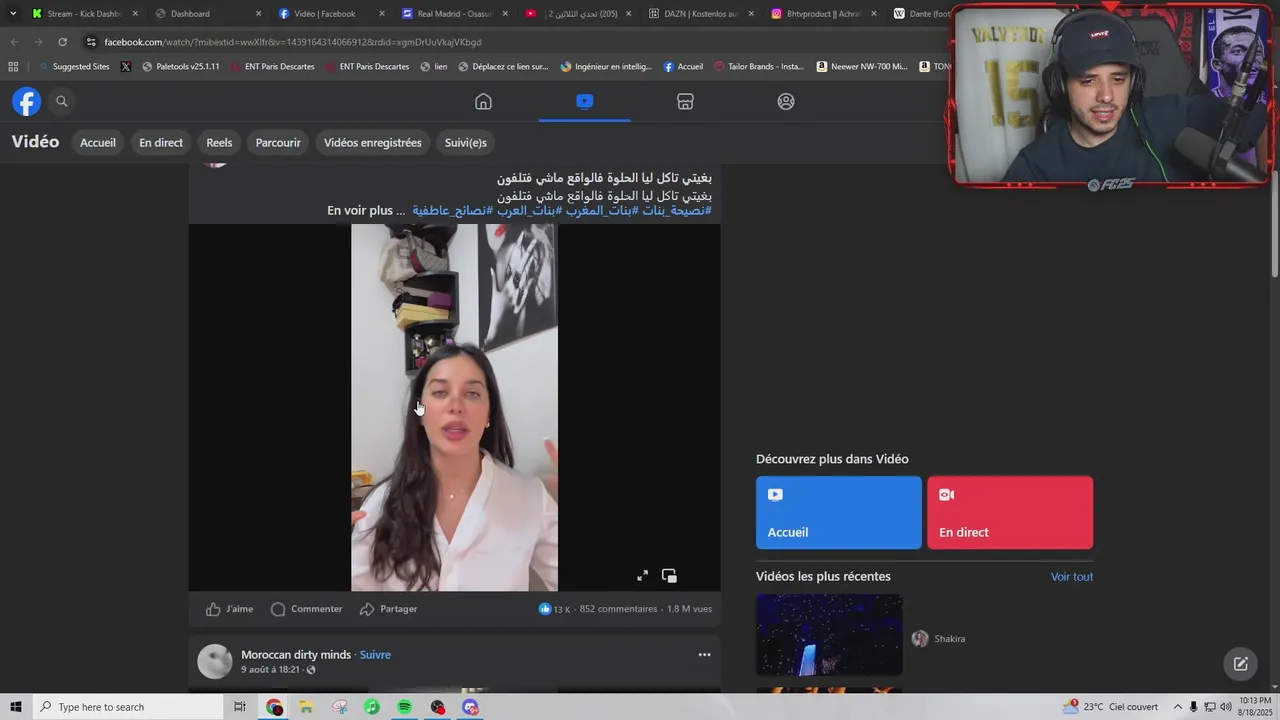Open Task View in the taskbar
This screenshot has height=720, width=1280.
239,707
